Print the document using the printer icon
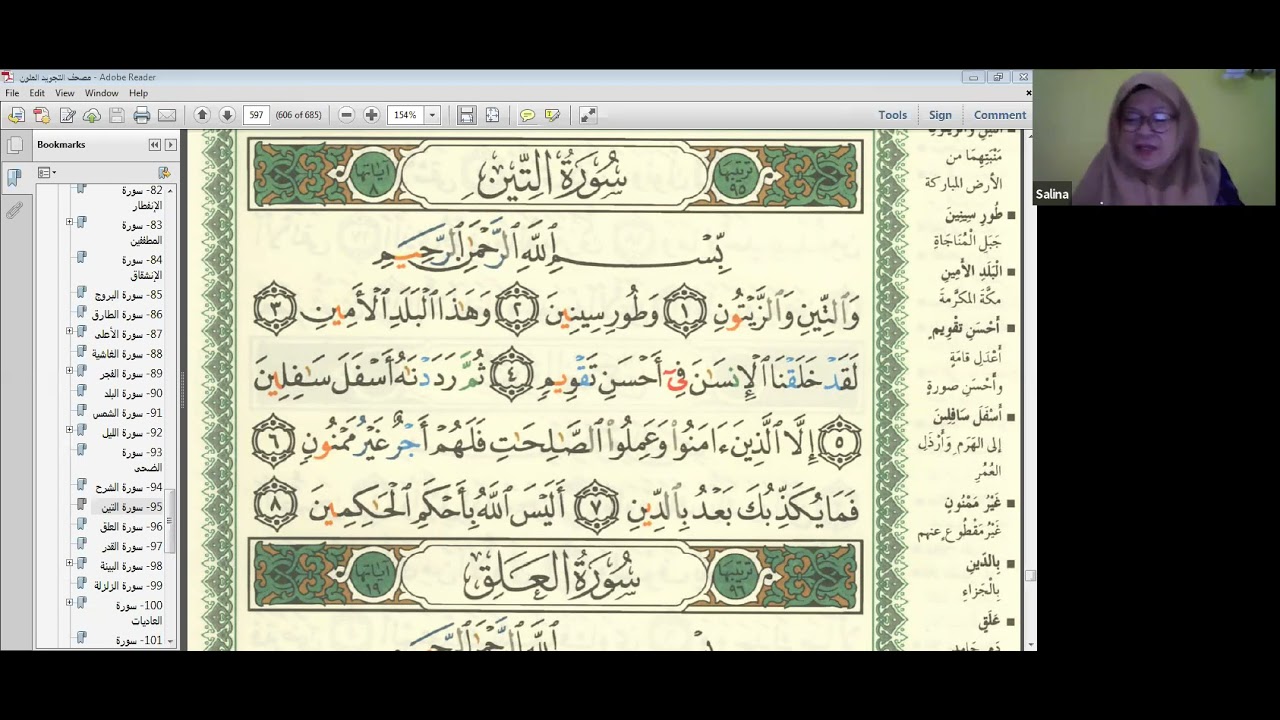The image size is (1280, 720). 142,116
